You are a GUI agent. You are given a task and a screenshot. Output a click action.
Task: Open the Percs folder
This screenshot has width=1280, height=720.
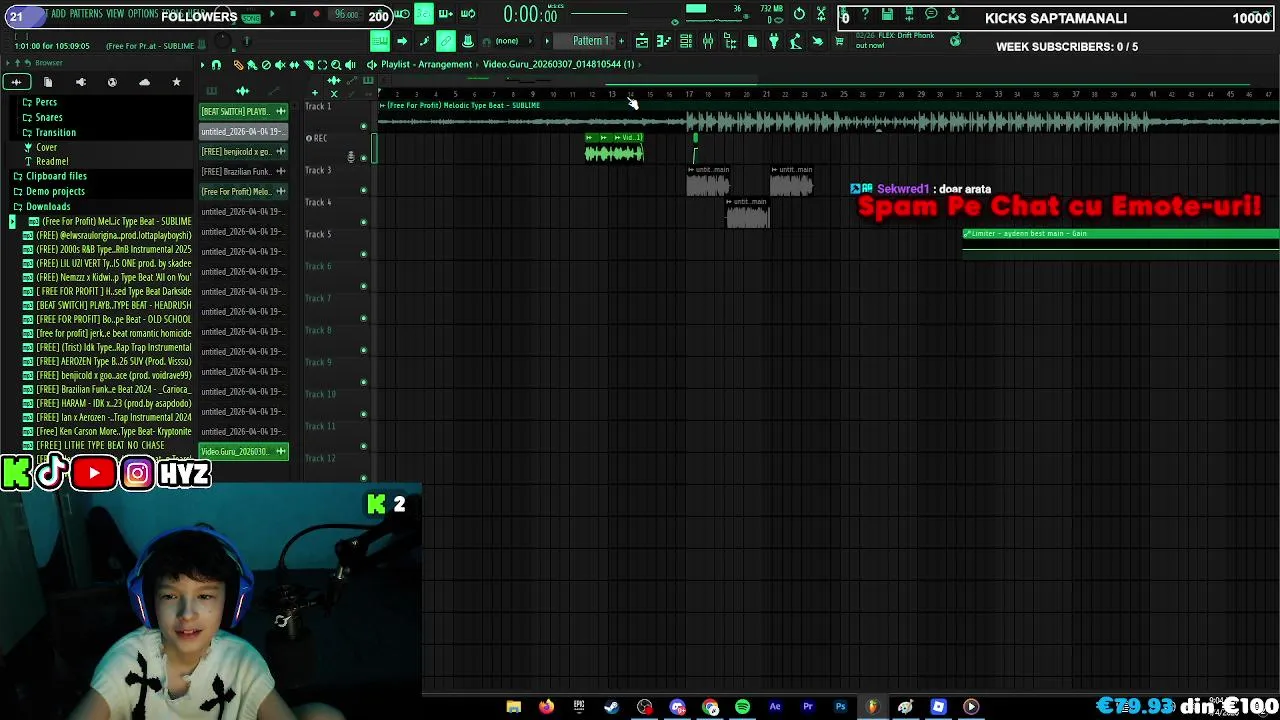pos(45,102)
